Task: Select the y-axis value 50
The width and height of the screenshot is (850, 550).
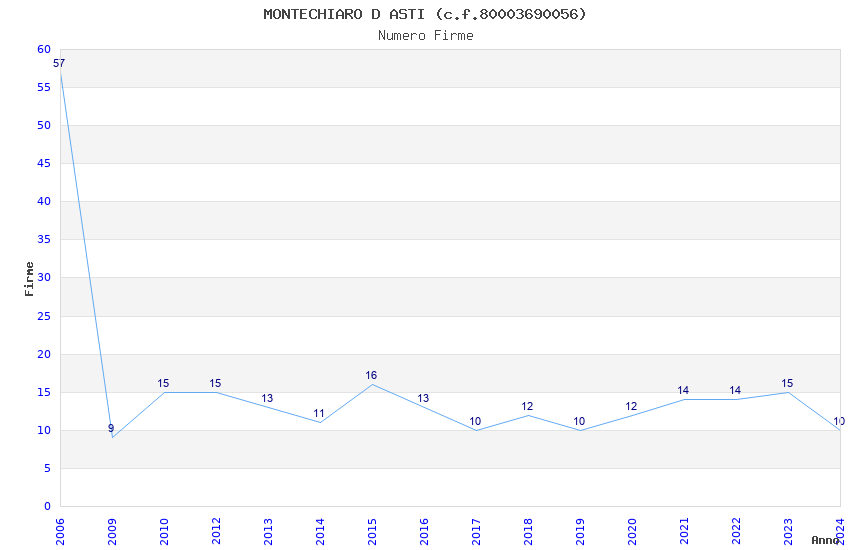Action: click(x=44, y=125)
